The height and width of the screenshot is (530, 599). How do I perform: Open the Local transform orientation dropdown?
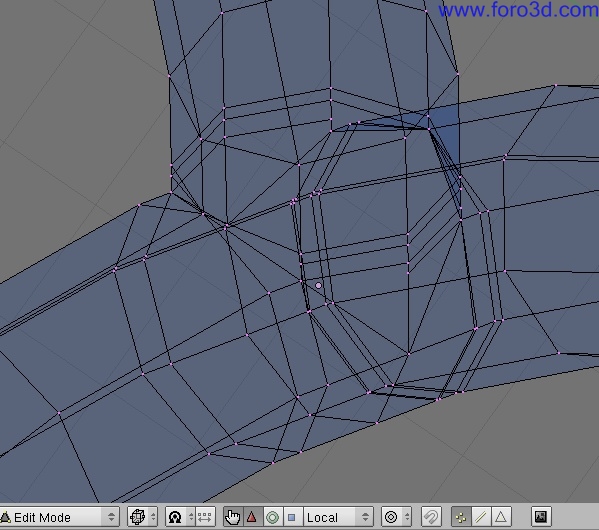tap(338, 517)
